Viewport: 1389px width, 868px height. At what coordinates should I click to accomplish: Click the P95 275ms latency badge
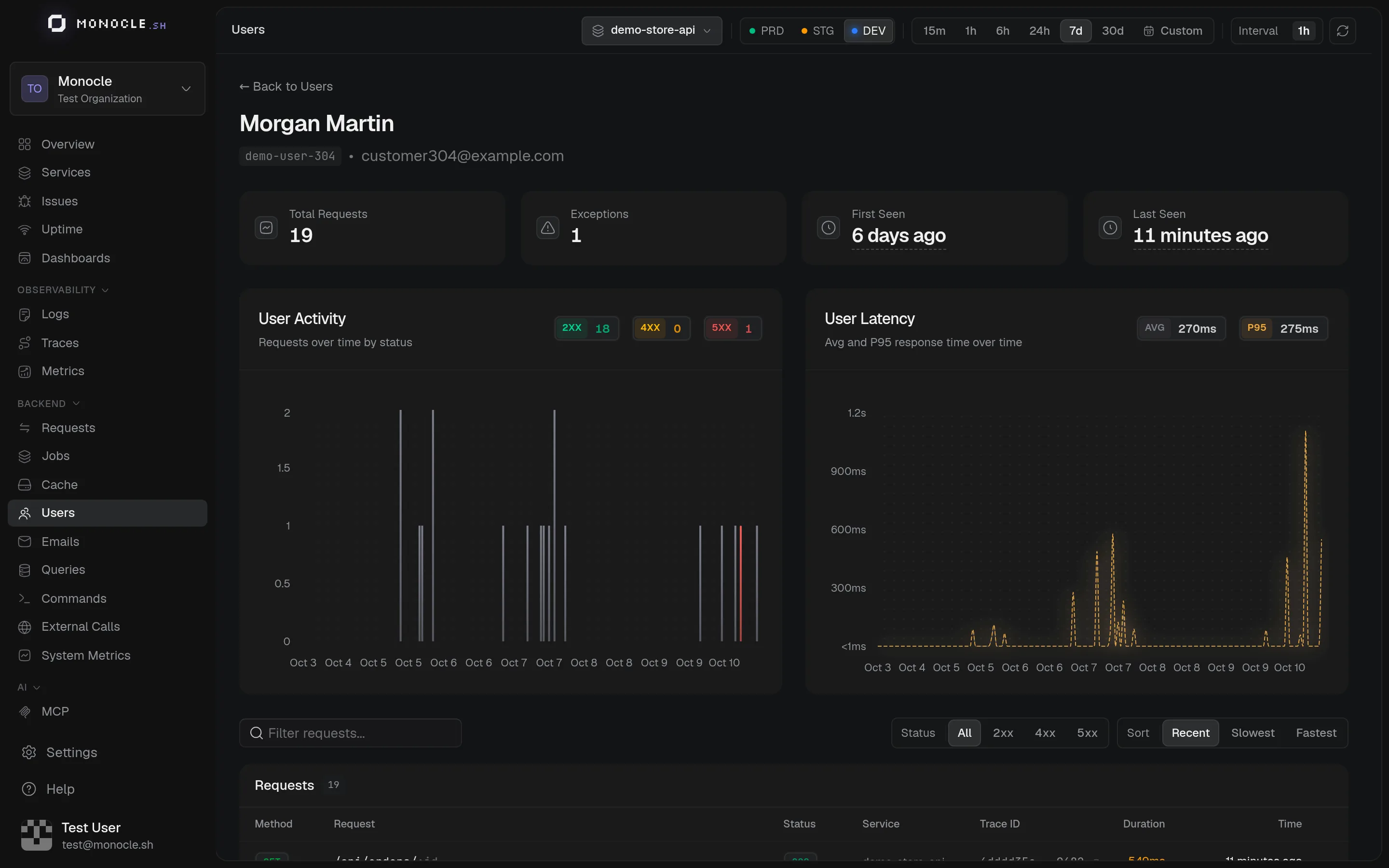point(1283,328)
